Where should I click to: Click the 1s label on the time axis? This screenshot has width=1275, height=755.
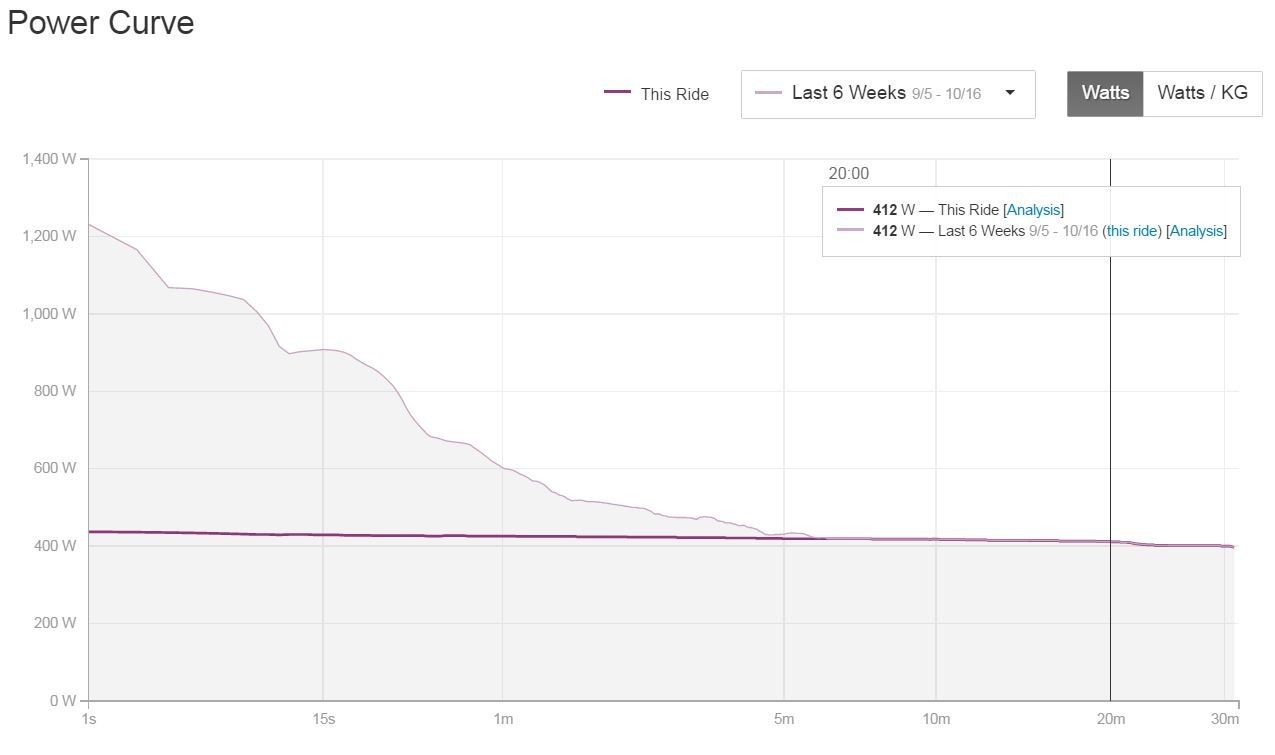point(88,720)
